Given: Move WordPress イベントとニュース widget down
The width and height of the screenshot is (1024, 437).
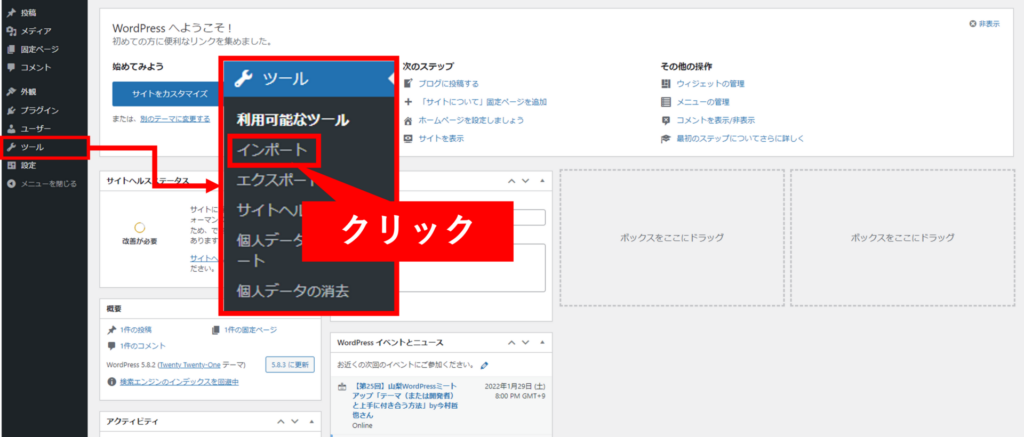Looking at the screenshot, I should click(x=525, y=343).
